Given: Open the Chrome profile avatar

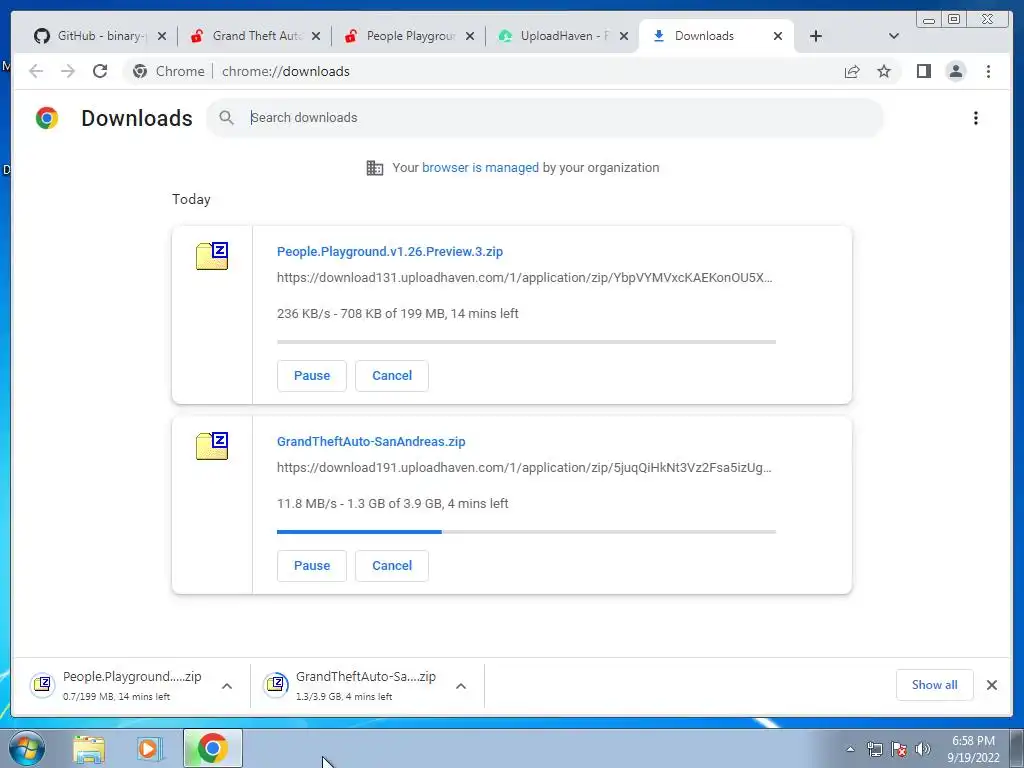Looking at the screenshot, I should tap(955, 71).
